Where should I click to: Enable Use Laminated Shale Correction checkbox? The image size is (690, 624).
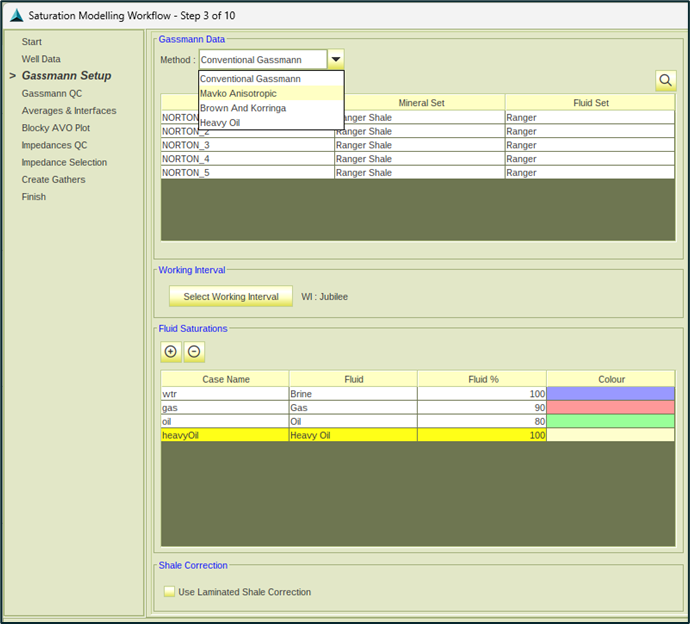coord(169,591)
